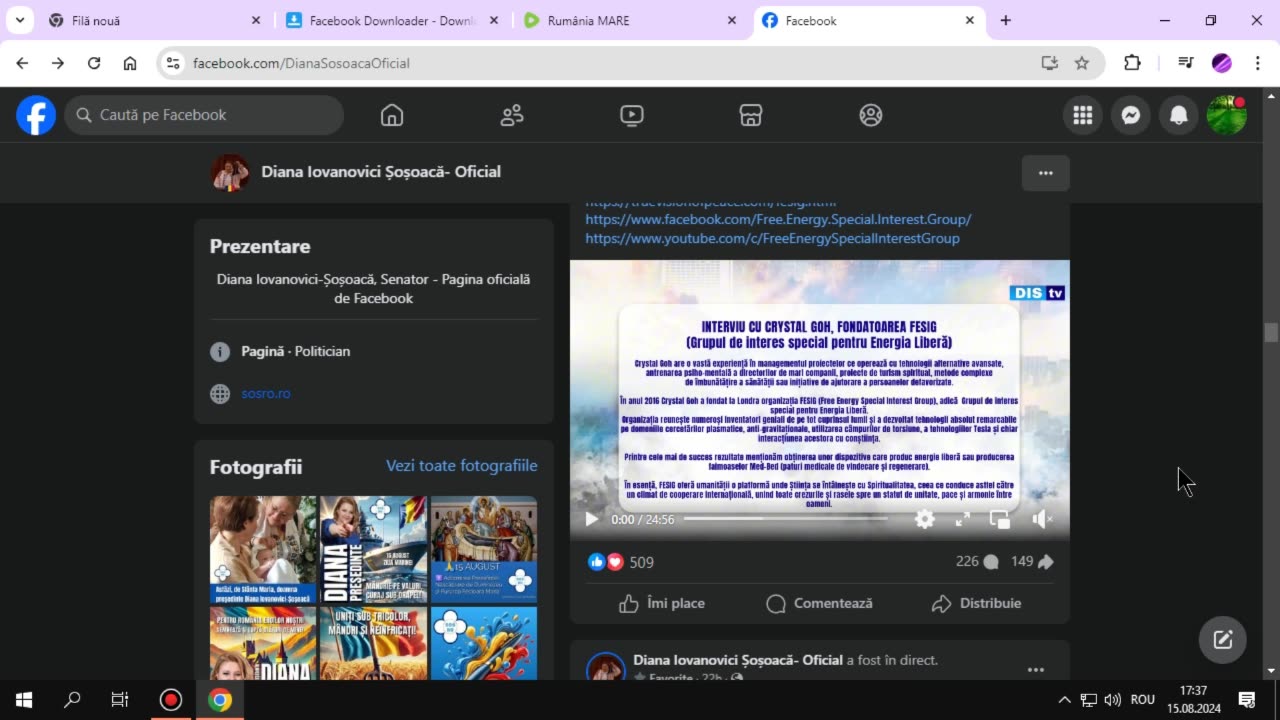Open Chrome three-dot menu
1280x720 pixels.
(x=1257, y=63)
